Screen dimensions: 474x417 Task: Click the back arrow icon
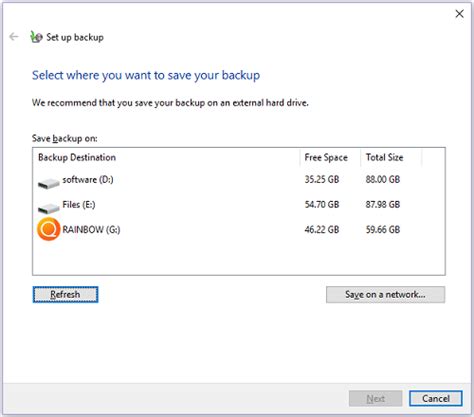click(14, 36)
